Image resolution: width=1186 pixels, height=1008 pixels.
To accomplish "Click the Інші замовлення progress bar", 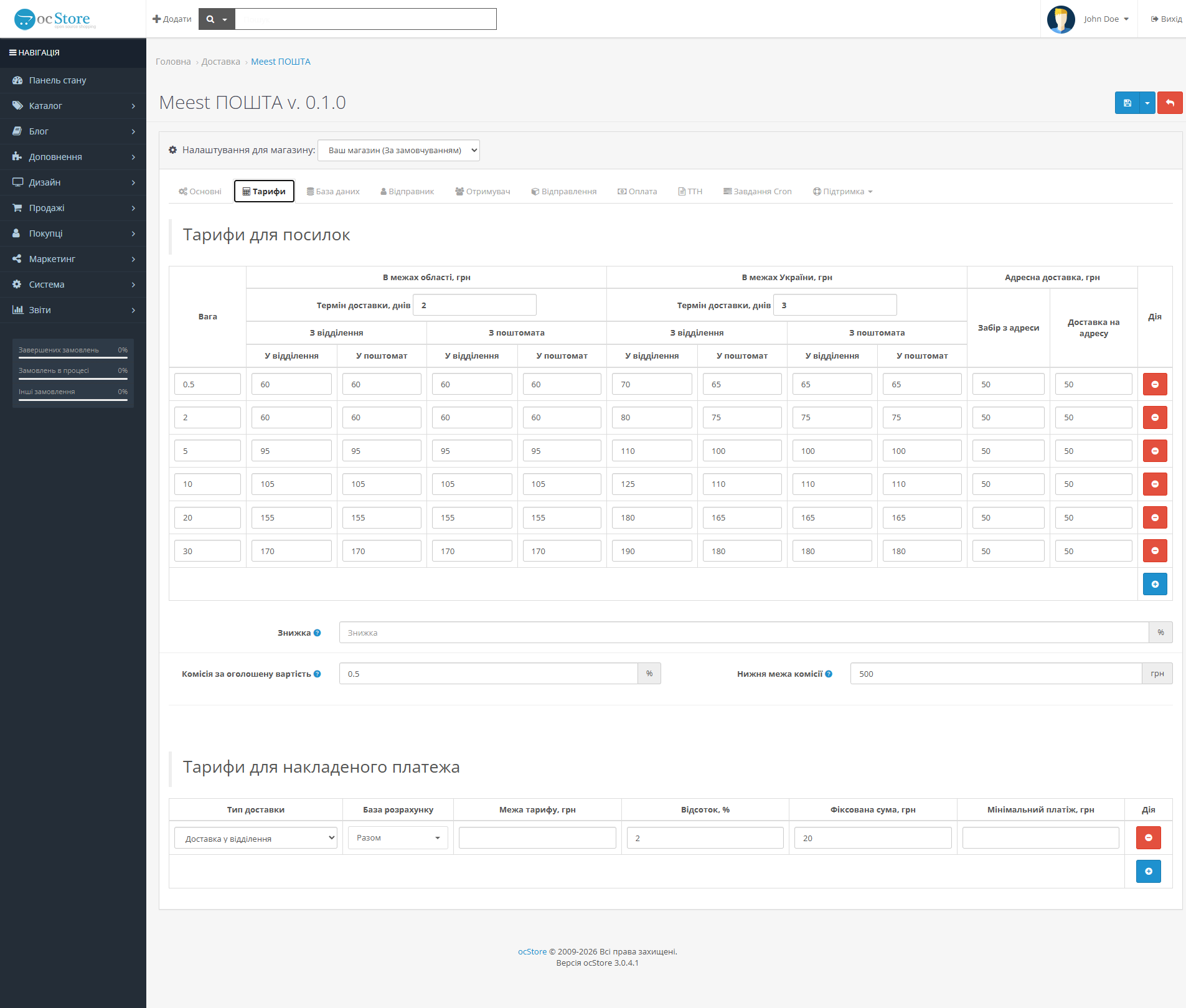I will click(73, 400).
